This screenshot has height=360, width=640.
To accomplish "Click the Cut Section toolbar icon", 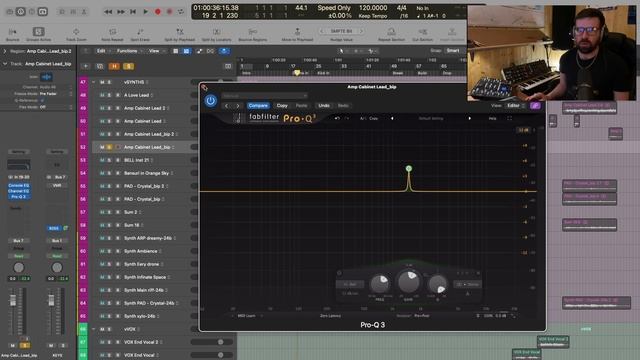I will coord(422,33).
